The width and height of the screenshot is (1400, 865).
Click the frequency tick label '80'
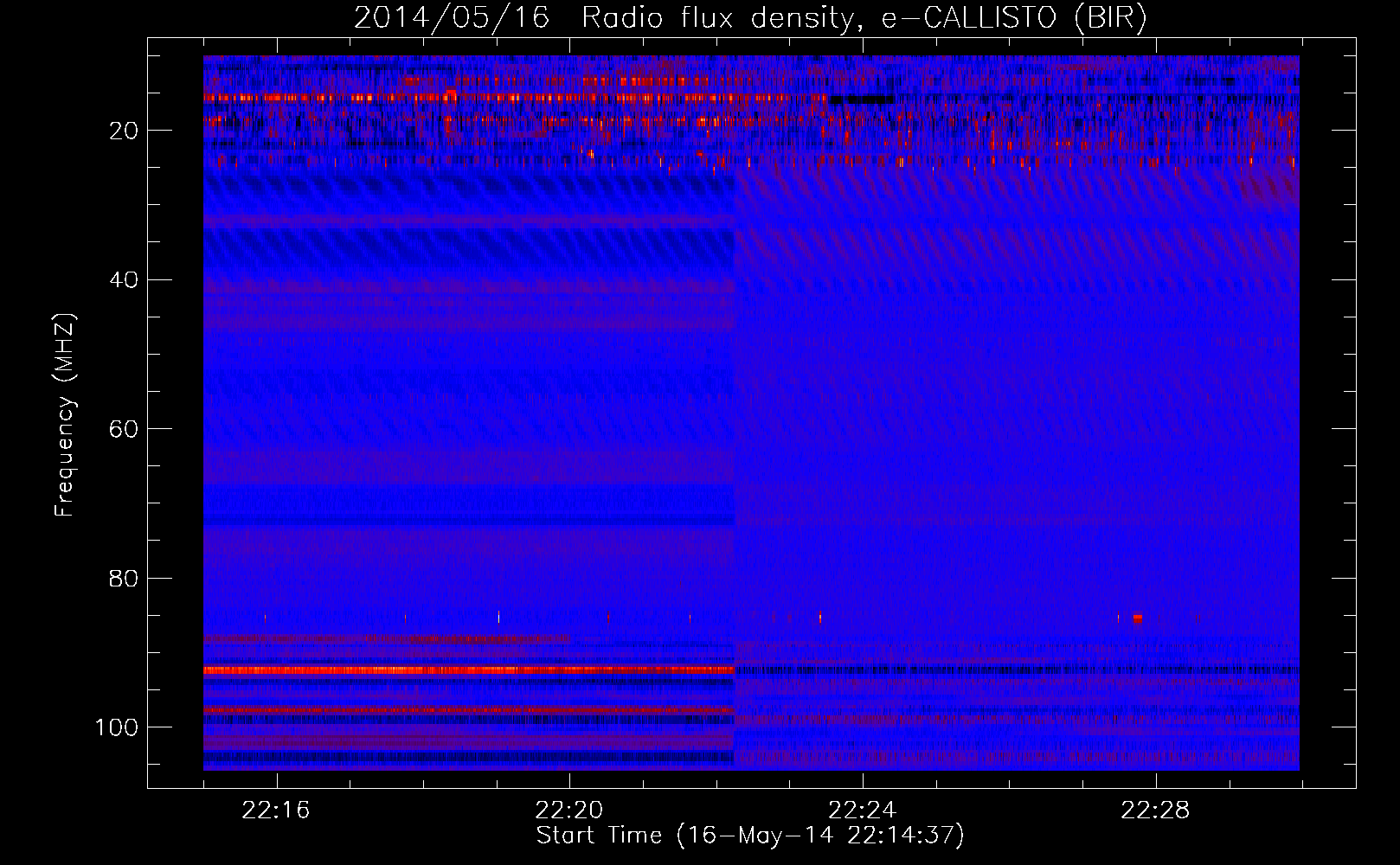[x=125, y=578]
